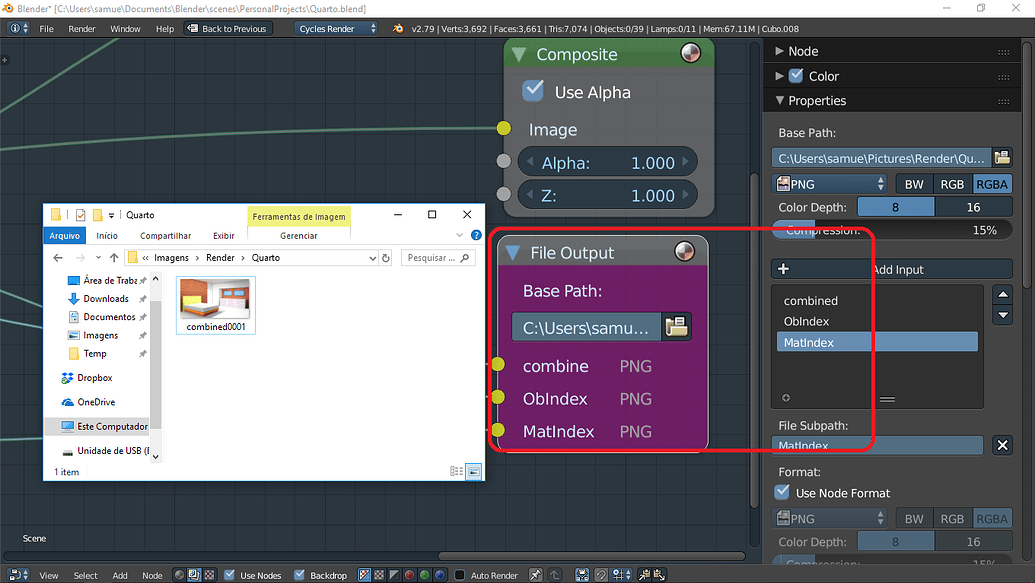The image size is (1035, 583).
Task: Select texture node tree type icon
Action: (209, 575)
